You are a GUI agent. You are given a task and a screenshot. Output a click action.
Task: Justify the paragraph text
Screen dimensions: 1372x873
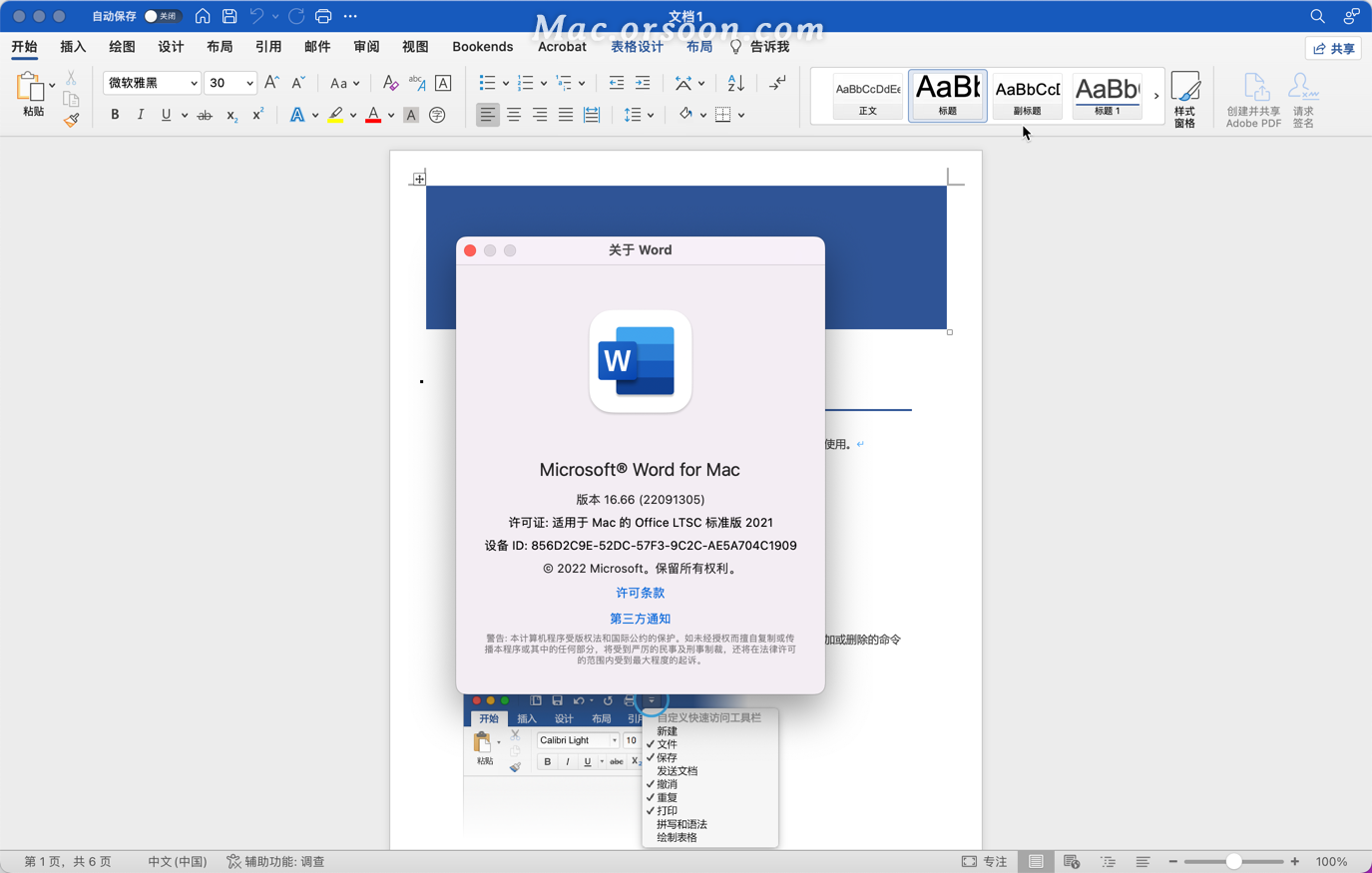point(566,115)
